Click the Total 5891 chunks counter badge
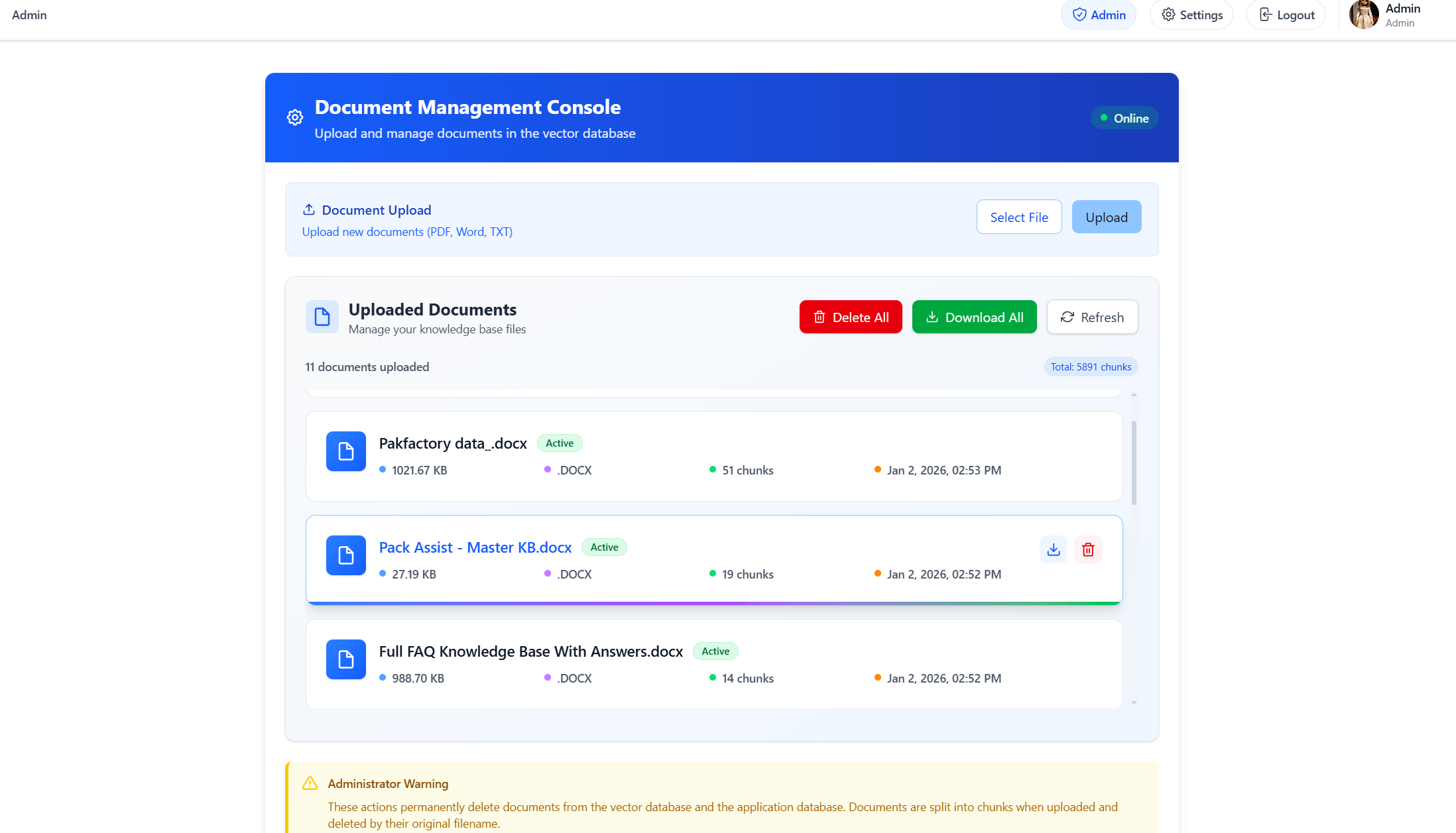This screenshot has width=1456, height=833. pyautogui.click(x=1090, y=366)
